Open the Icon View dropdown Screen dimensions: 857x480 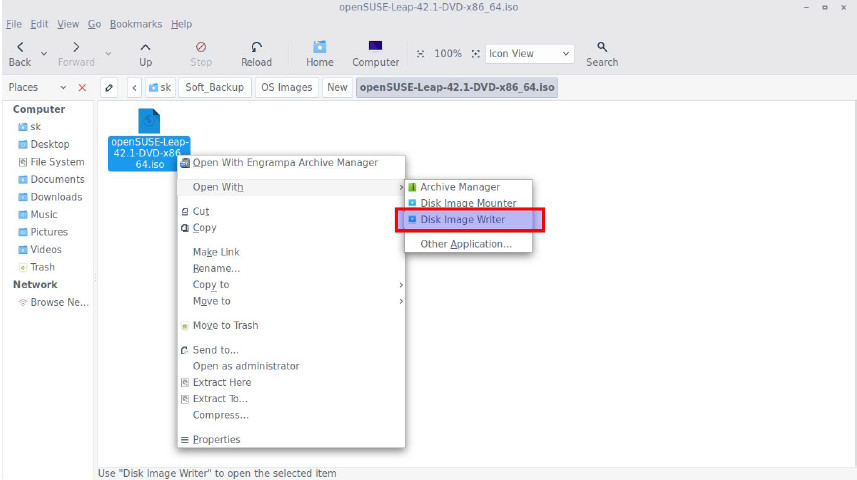coord(530,54)
